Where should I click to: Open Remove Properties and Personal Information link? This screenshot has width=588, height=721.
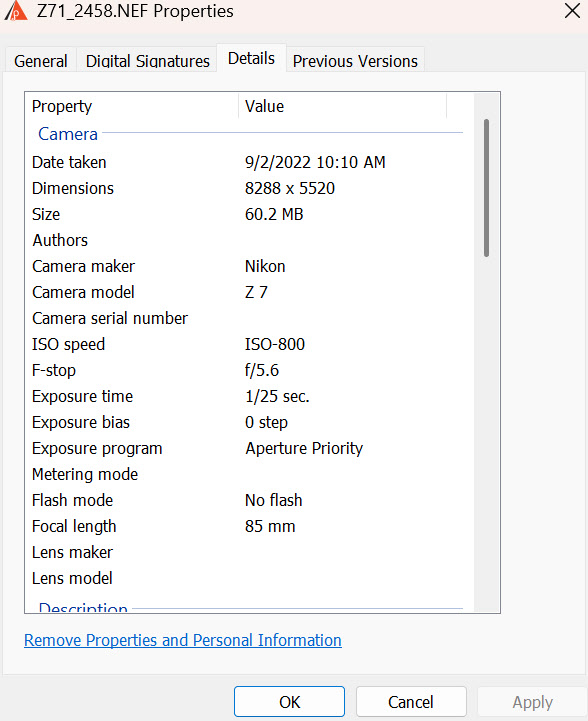click(183, 640)
